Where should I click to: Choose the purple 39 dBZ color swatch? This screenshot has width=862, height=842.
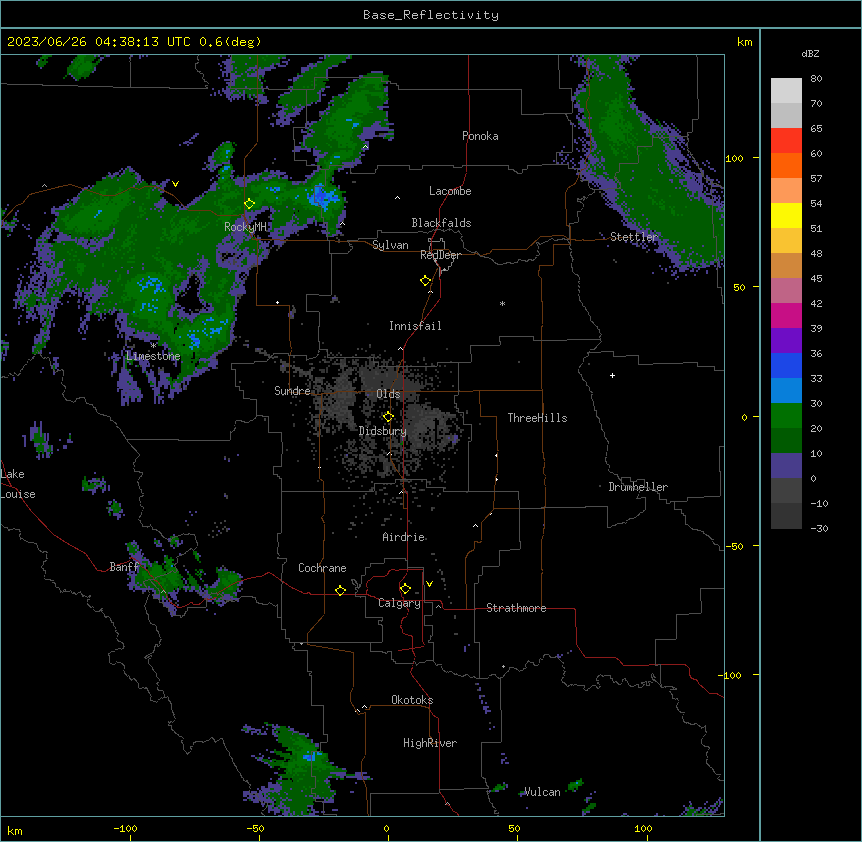click(786, 341)
